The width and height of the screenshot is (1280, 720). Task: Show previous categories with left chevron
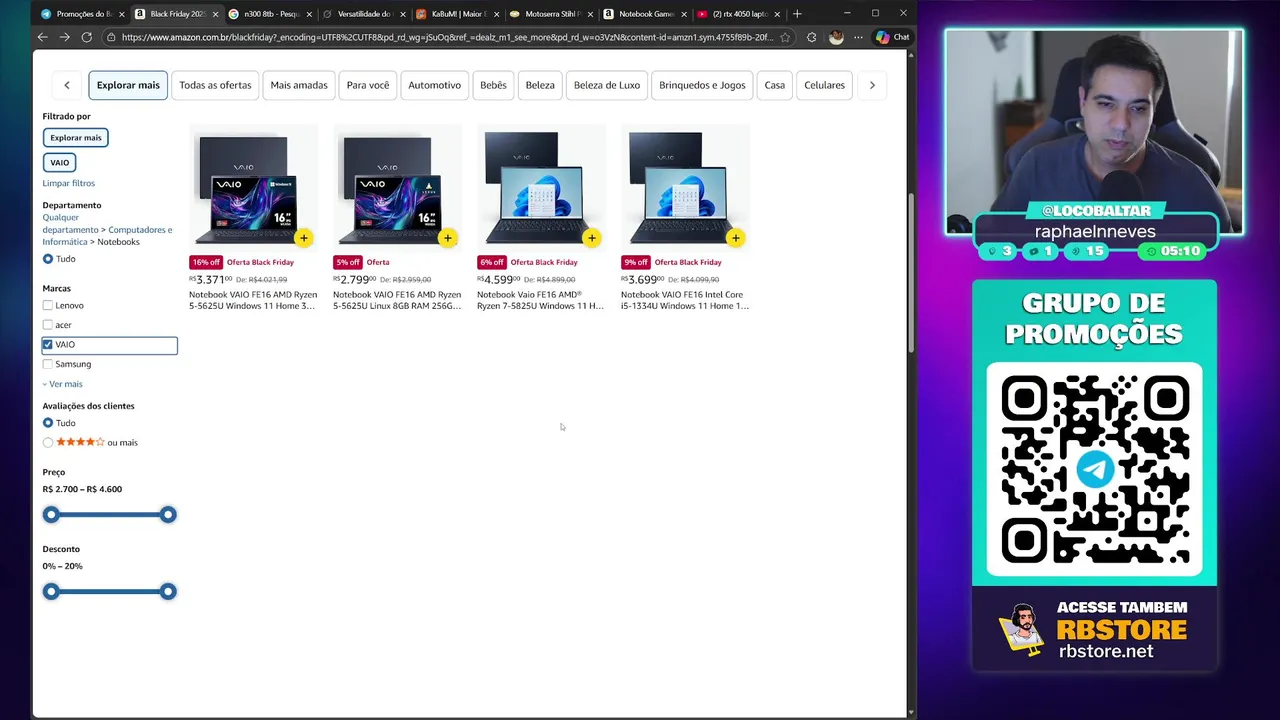click(67, 85)
